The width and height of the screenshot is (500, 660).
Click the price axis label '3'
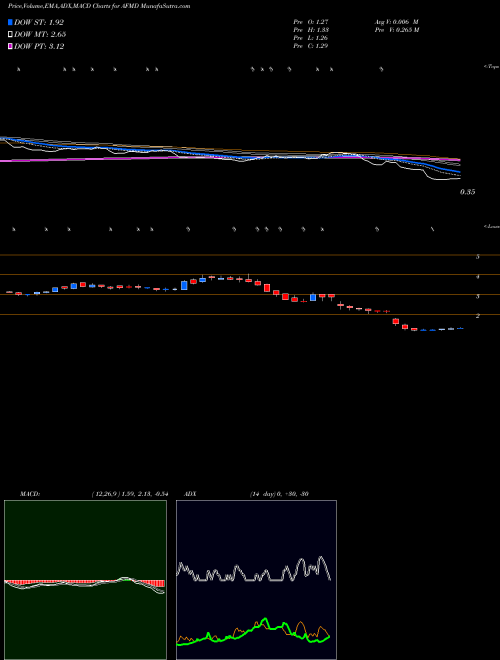pos(478,296)
